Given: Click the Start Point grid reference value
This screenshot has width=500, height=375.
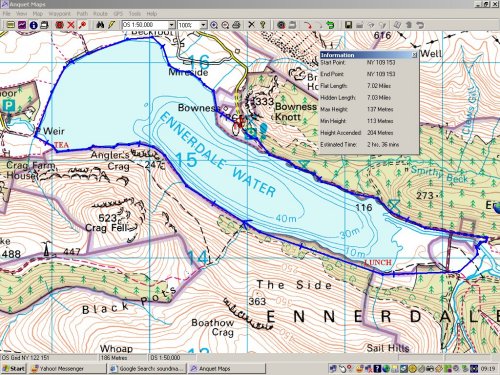Looking at the screenshot, I should pos(381,62).
